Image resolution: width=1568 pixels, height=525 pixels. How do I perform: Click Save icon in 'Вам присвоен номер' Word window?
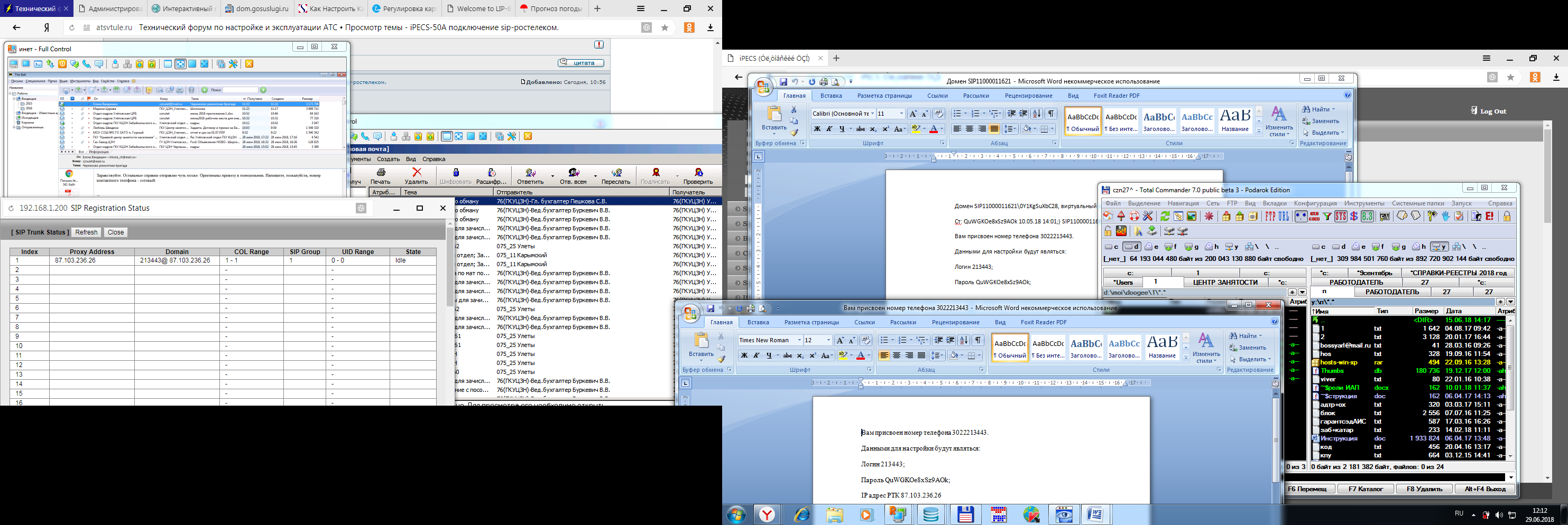(711, 309)
